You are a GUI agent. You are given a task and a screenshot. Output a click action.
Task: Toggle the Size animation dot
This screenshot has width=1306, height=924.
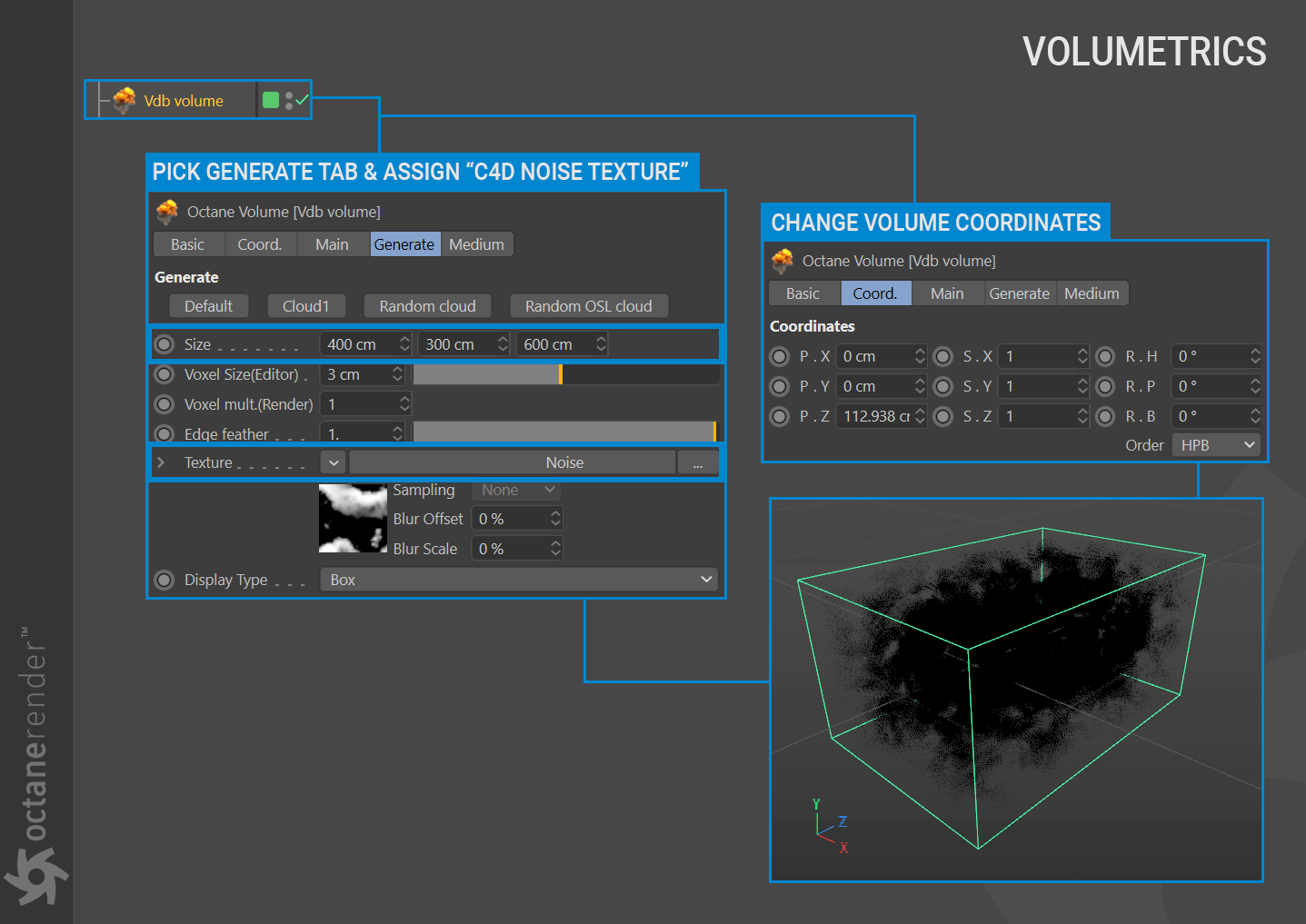pos(164,344)
